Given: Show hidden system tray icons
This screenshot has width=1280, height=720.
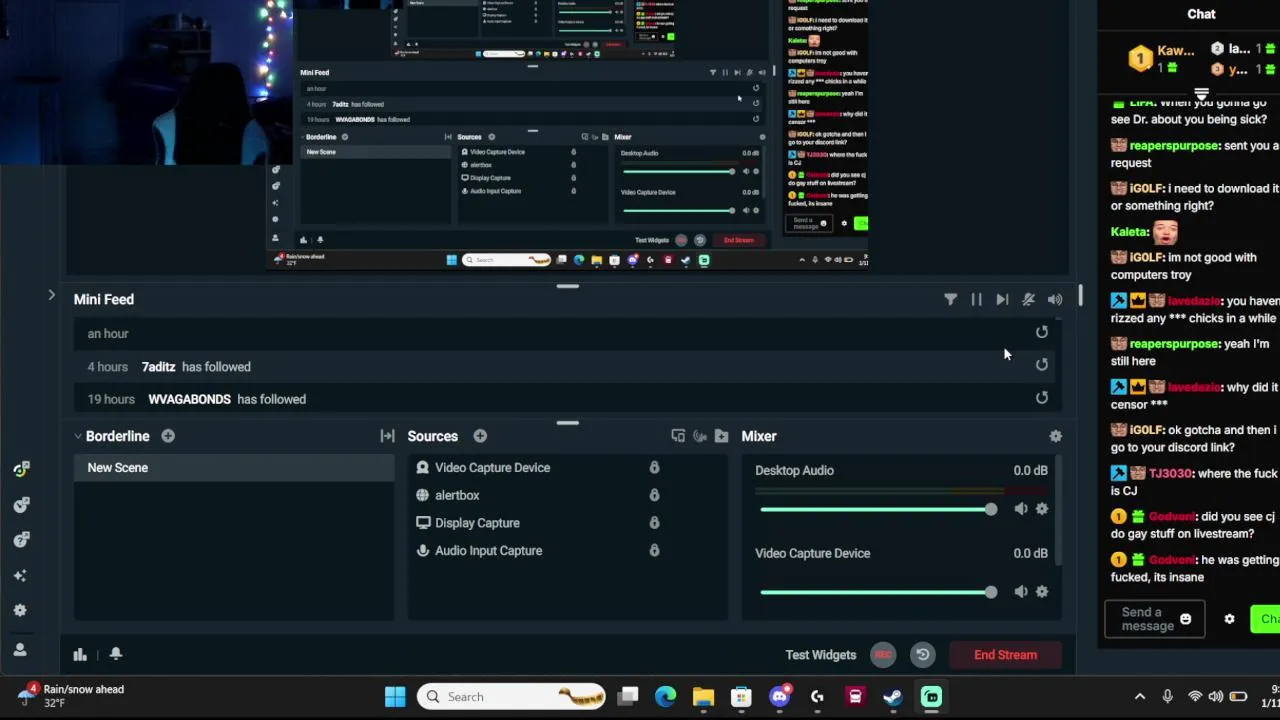Looking at the screenshot, I should (x=1139, y=697).
